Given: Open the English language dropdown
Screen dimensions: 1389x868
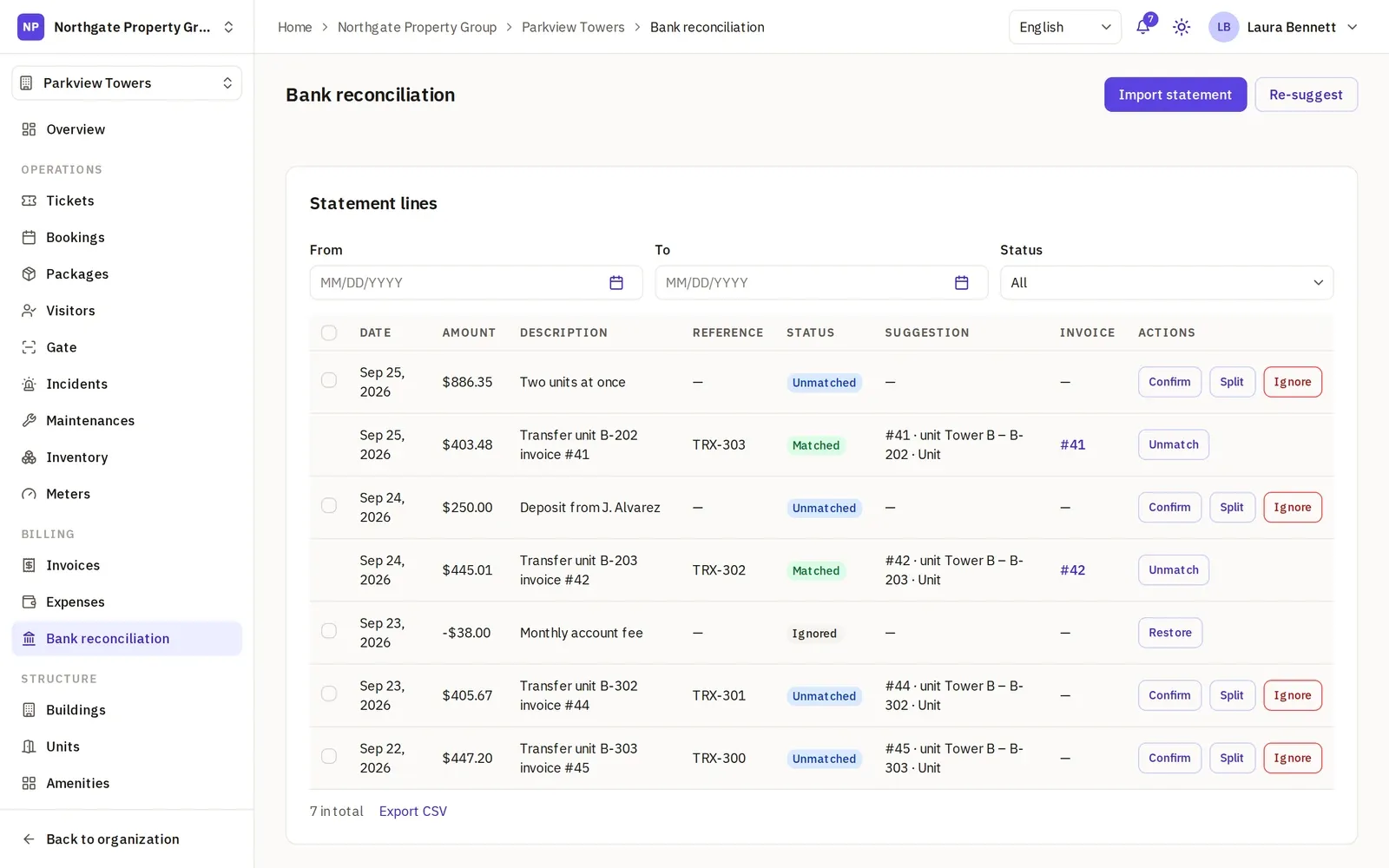Looking at the screenshot, I should pyautogui.click(x=1065, y=27).
